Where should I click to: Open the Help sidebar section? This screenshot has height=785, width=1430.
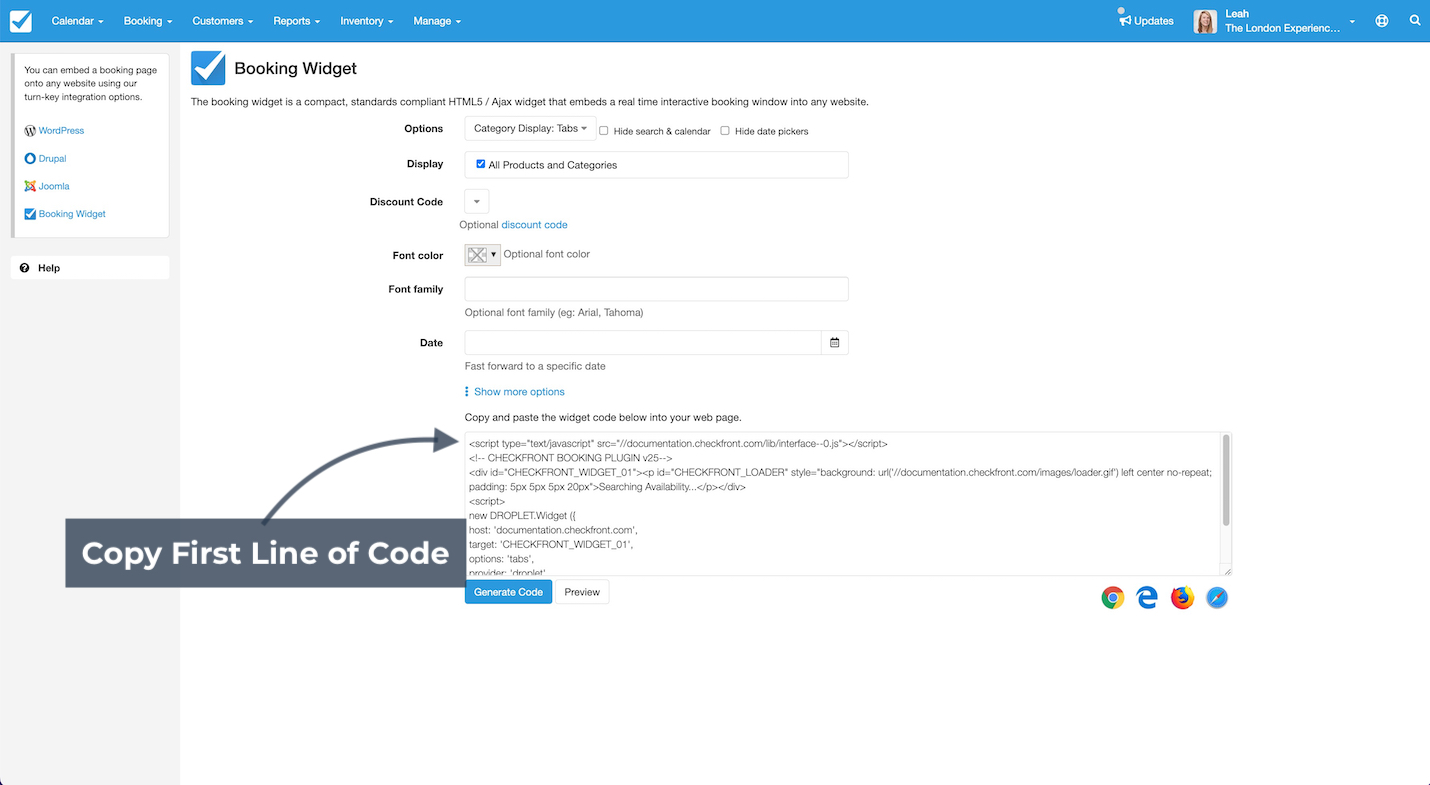(90, 268)
